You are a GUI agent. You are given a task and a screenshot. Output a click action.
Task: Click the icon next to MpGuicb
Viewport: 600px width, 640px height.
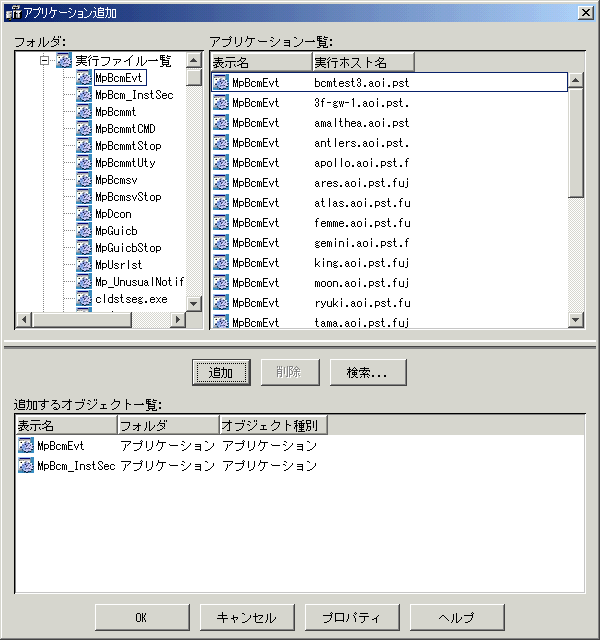click(84, 231)
